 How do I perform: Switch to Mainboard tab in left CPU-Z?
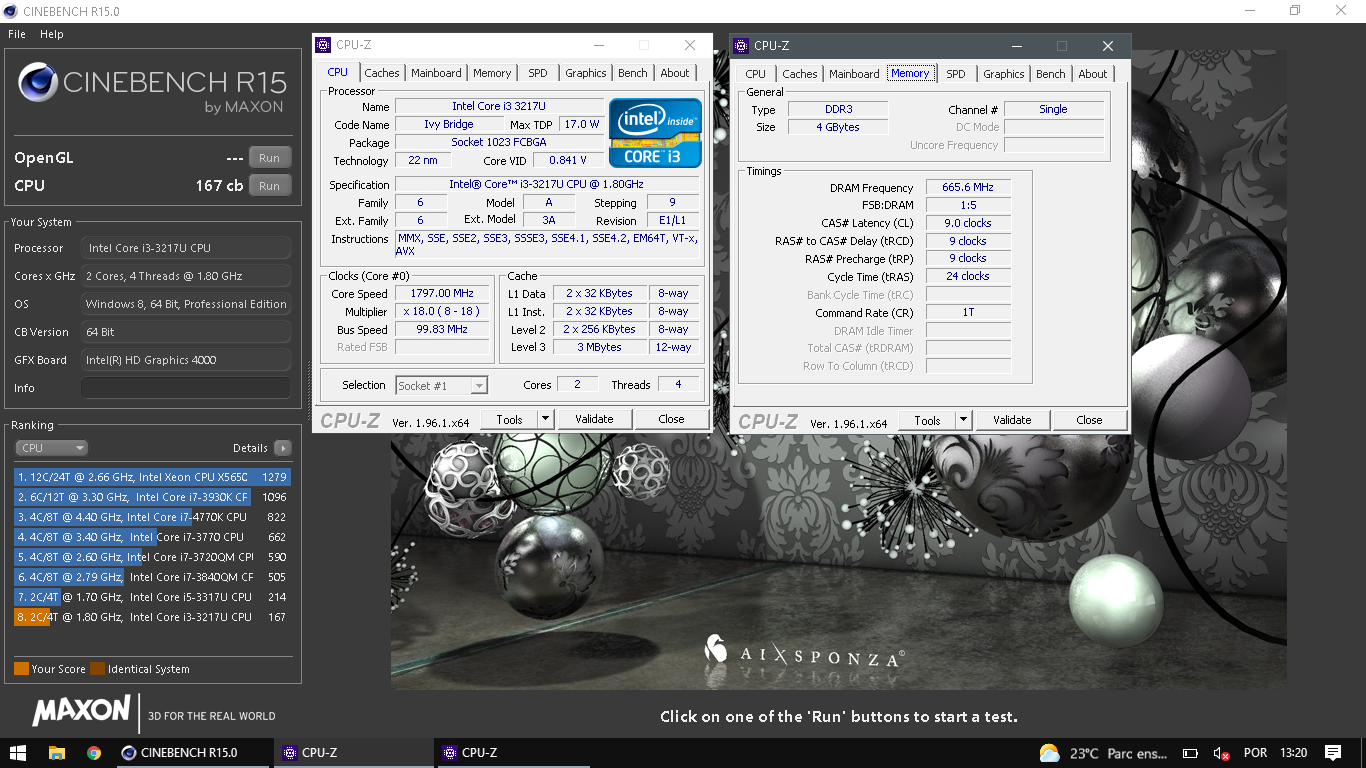click(x=436, y=73)
